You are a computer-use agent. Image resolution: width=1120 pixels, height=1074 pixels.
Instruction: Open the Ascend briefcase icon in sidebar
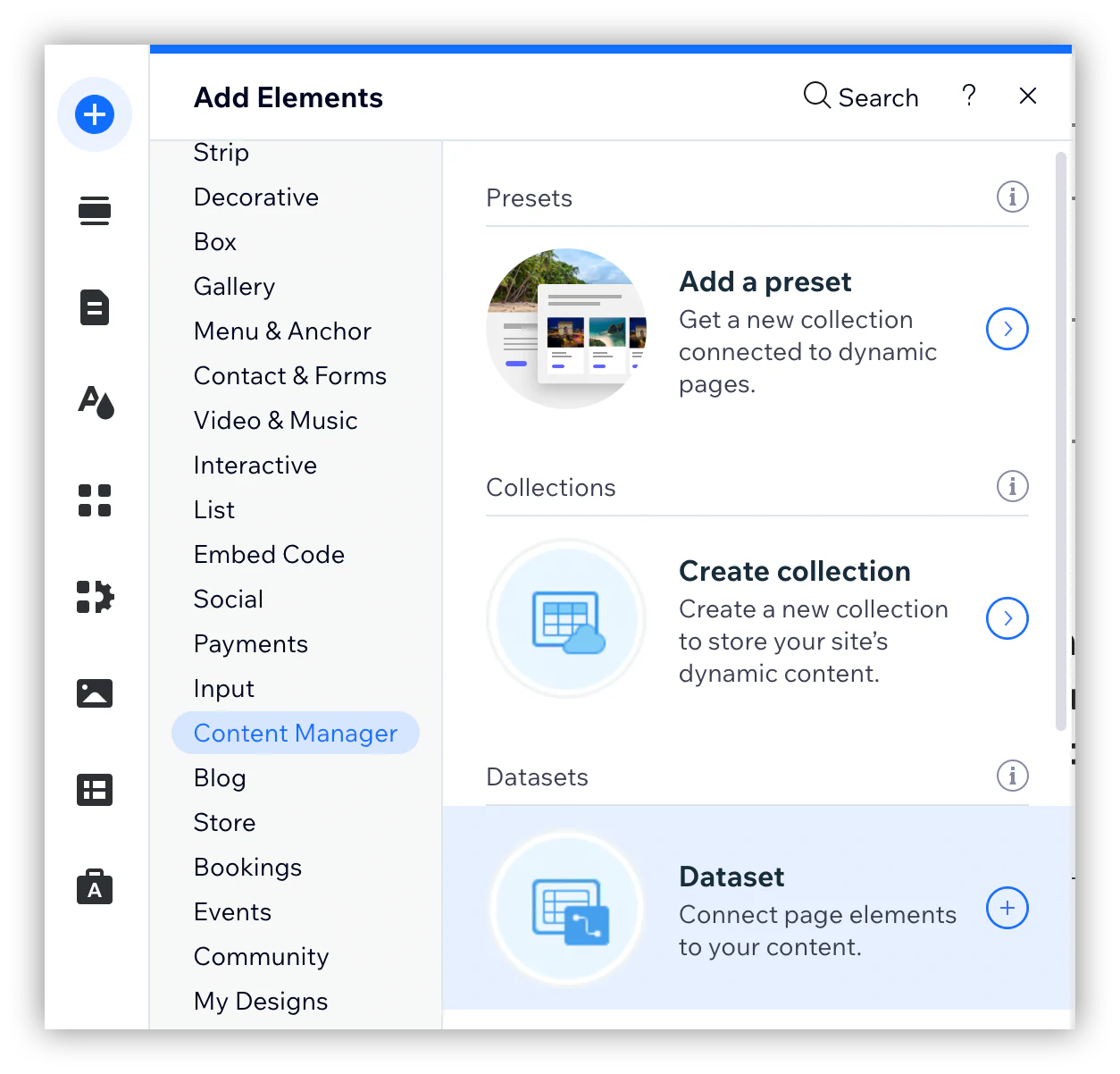coord(95,886)
